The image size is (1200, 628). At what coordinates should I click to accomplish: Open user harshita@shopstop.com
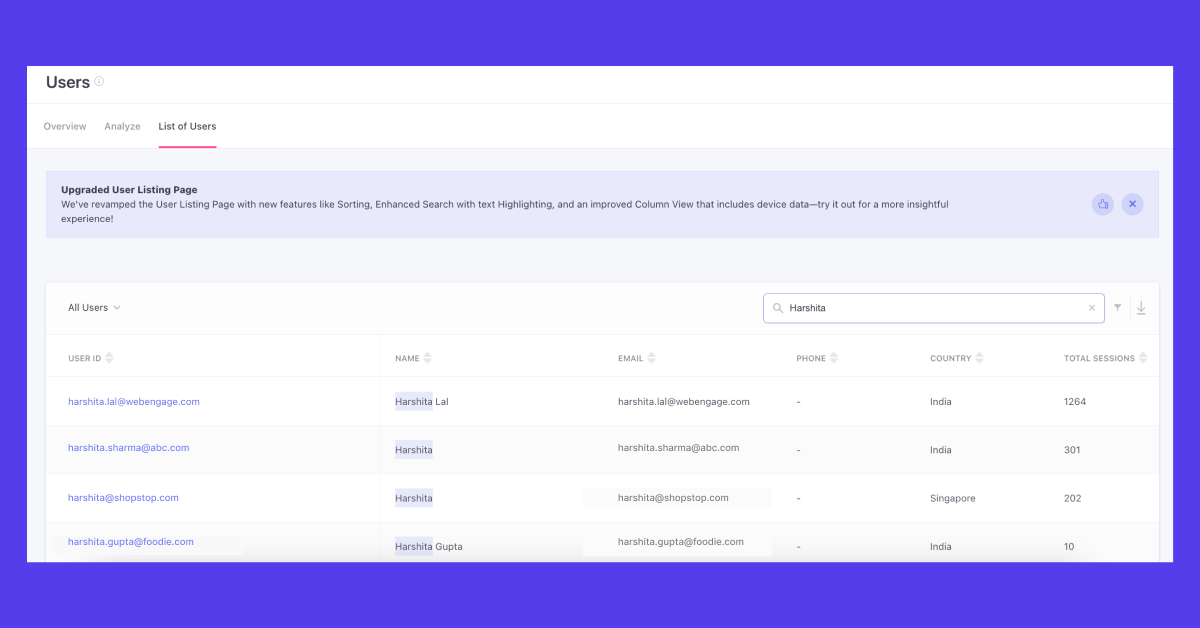click(x=123, y=498)
